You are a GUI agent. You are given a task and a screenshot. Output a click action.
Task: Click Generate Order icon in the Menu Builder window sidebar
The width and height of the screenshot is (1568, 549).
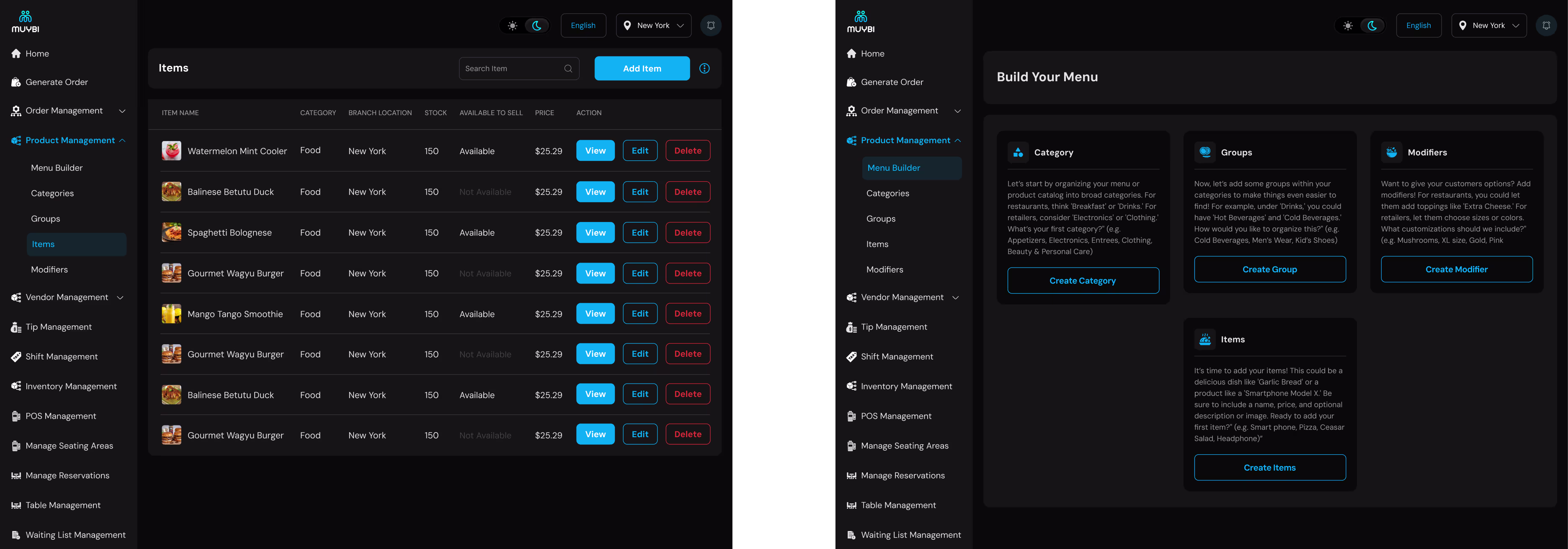(851, 82)
